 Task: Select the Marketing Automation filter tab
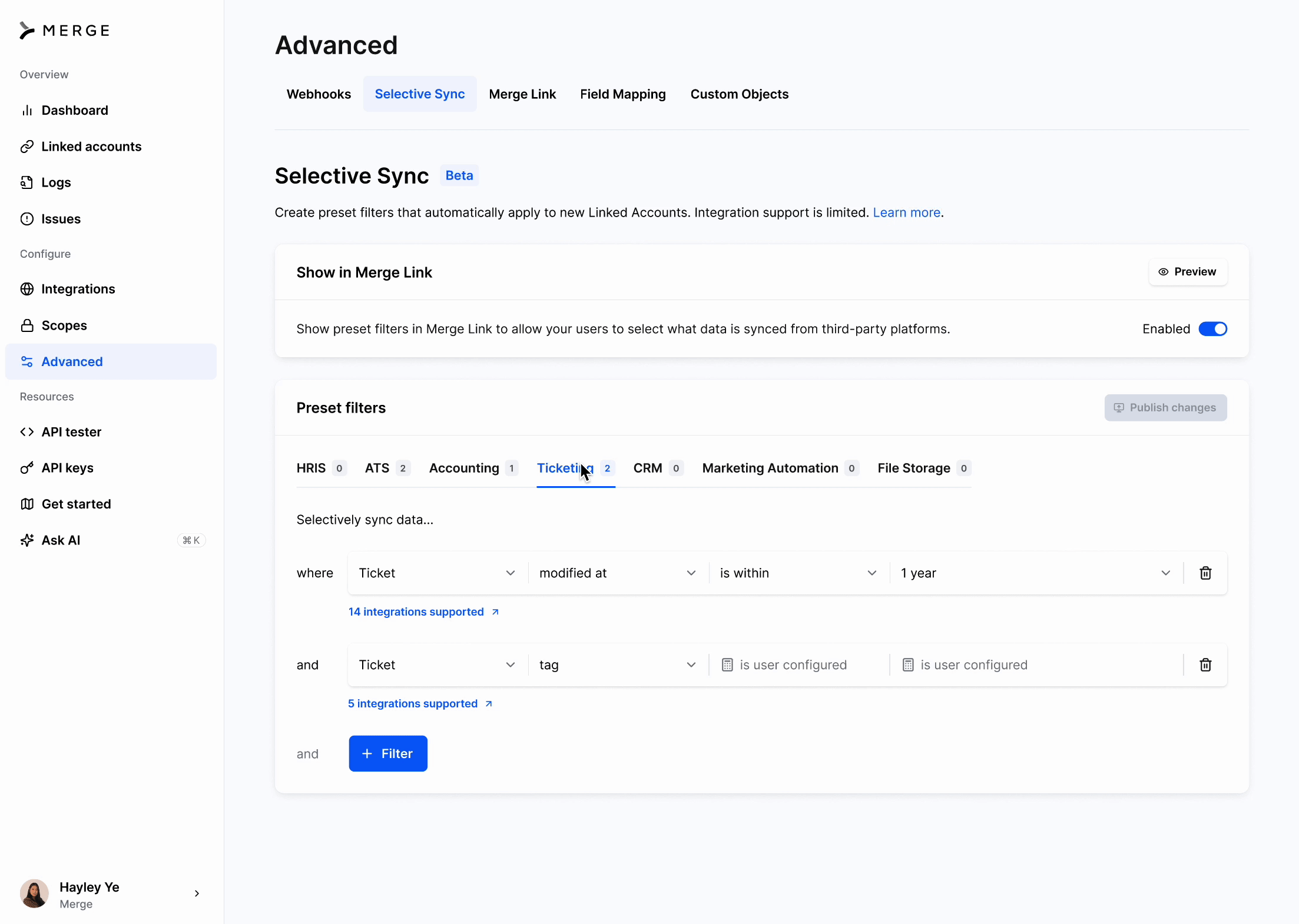pyautogui.click(x=781, y=468)
